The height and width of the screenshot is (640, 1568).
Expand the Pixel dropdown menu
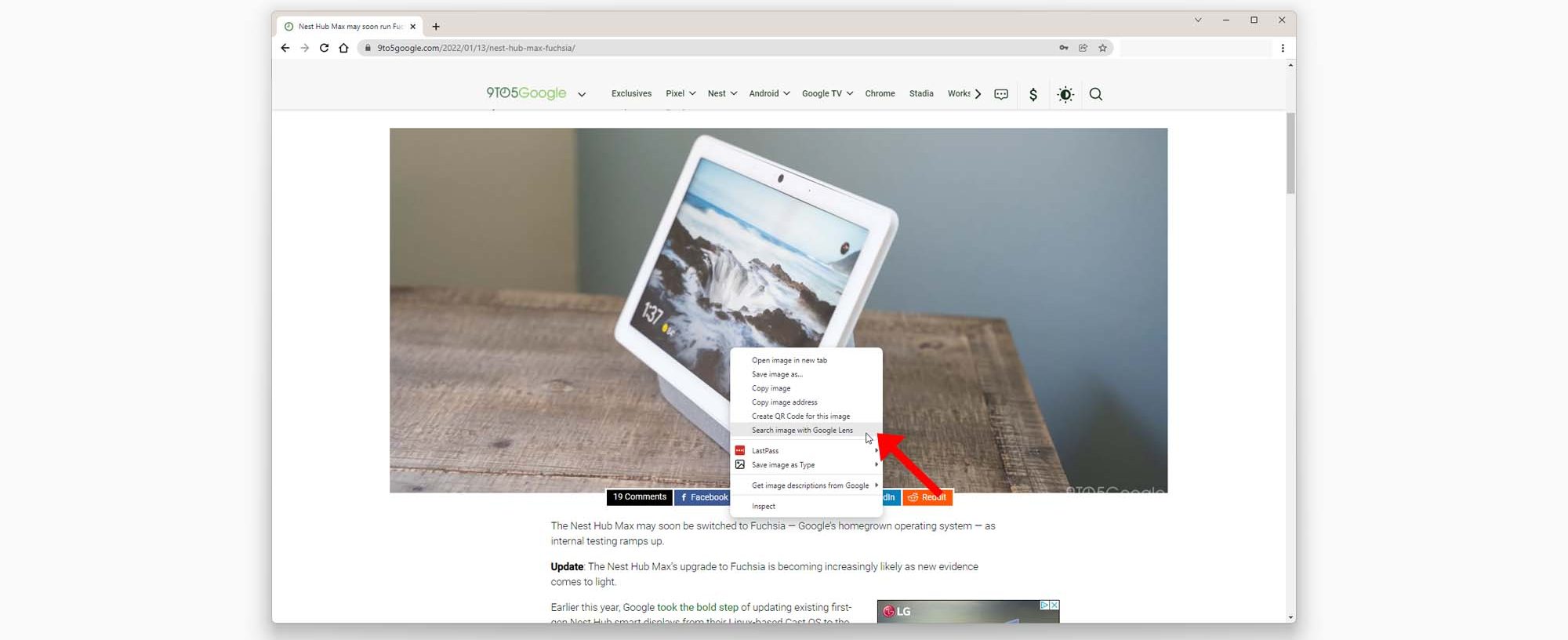[x=680, y=93]
